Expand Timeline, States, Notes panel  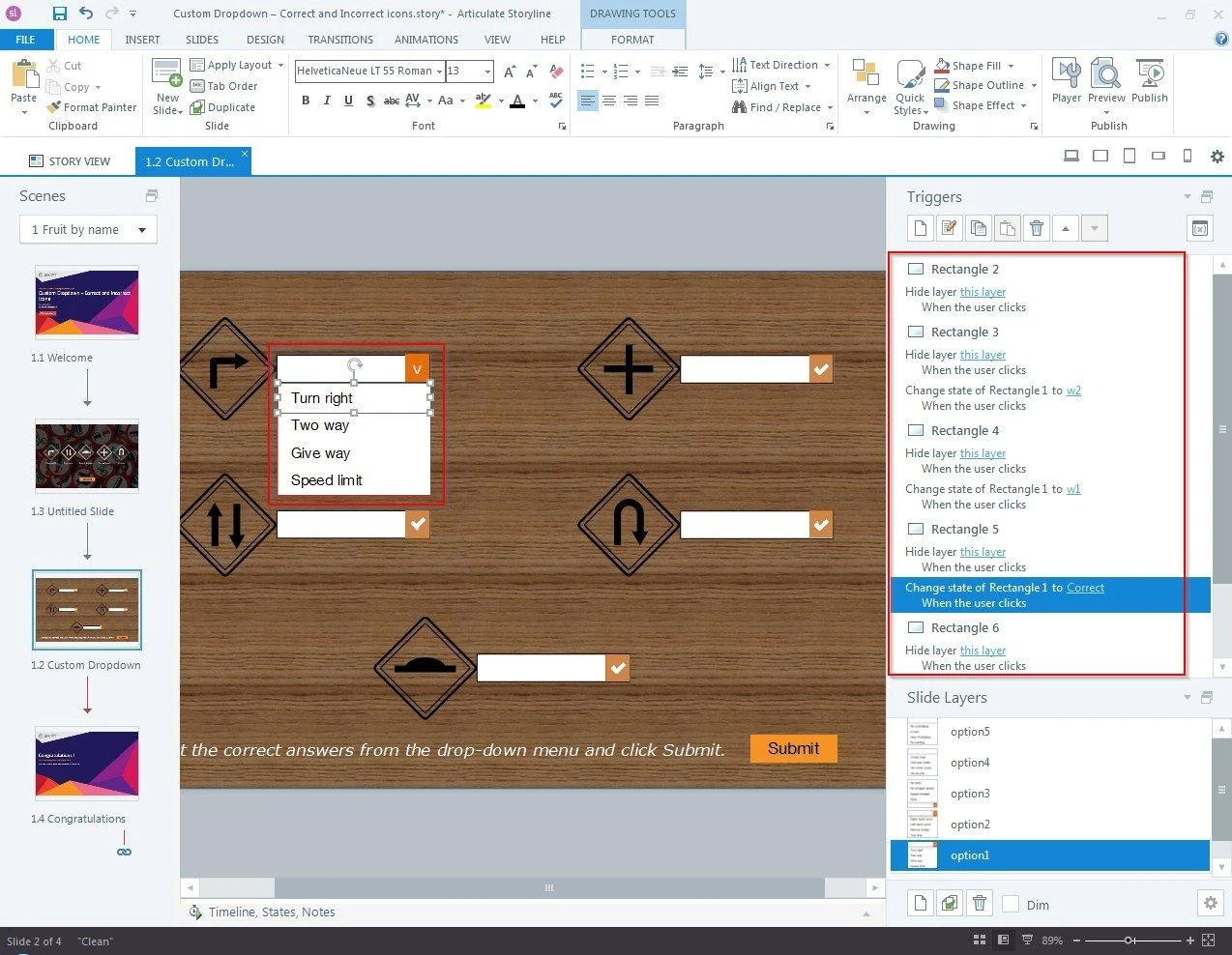coord(866,912)
